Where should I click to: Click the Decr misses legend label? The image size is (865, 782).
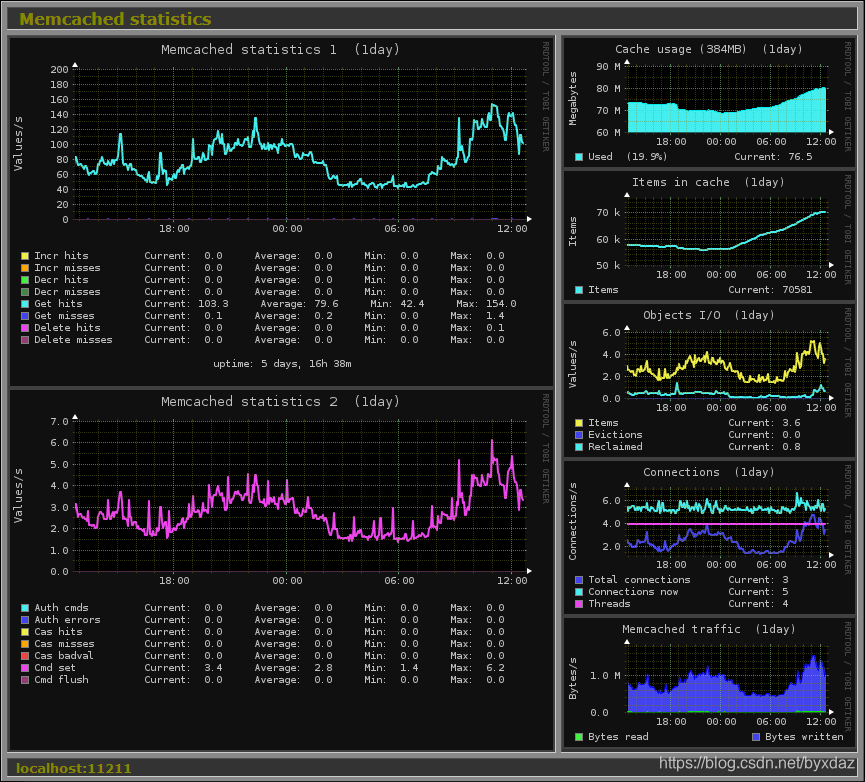coord(67,292)
